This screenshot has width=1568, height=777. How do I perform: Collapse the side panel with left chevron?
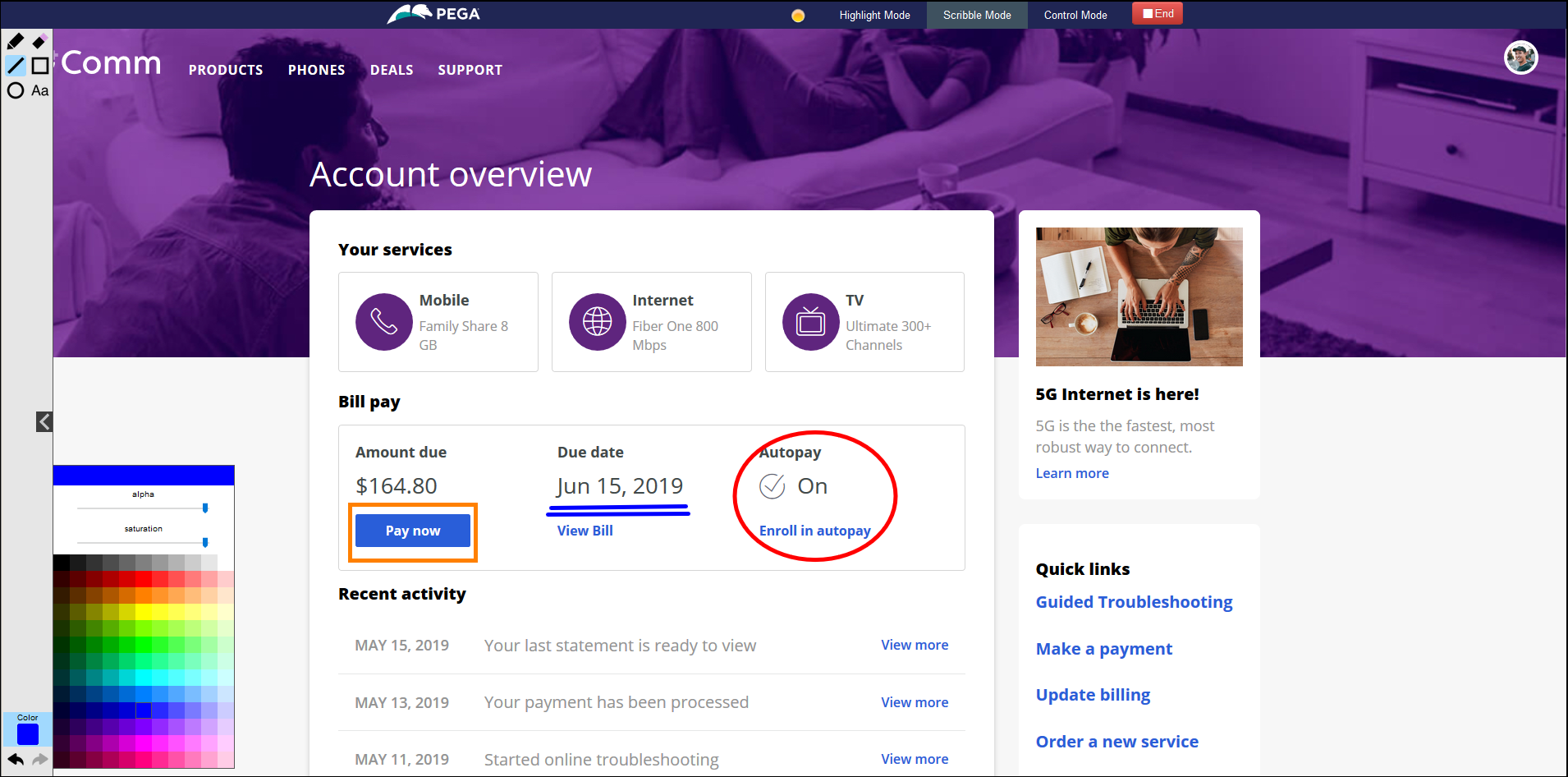tap(44, 421)
